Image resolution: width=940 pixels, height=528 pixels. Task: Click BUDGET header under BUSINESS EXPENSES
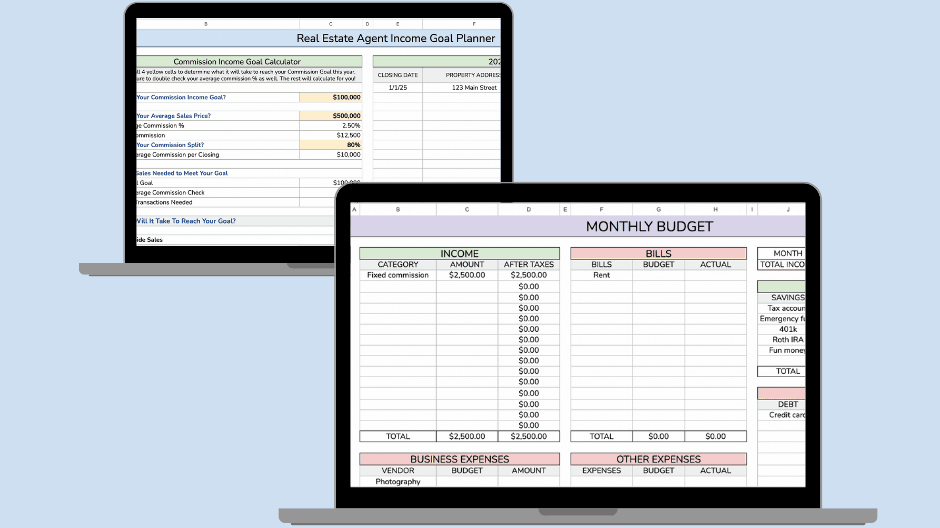pyautogui.click(x=467, y=470)
